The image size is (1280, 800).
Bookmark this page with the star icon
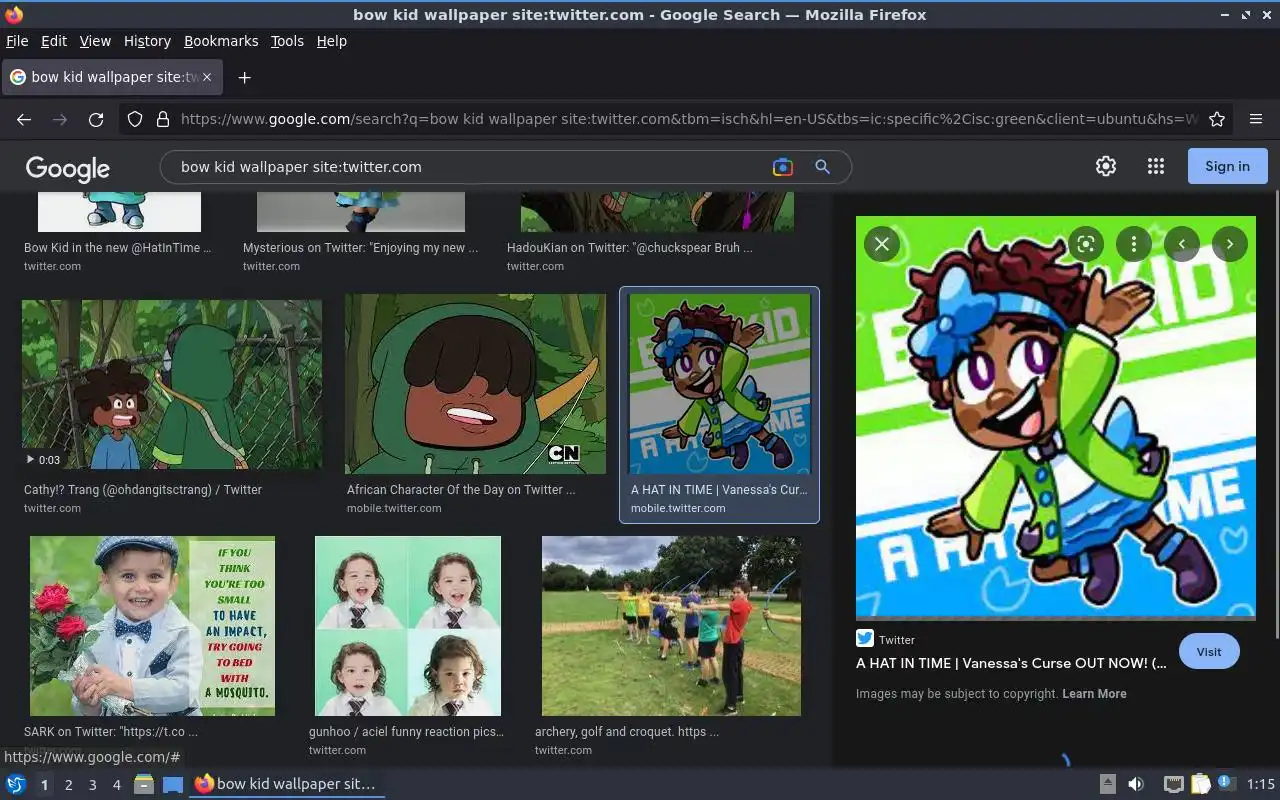tap(1217, 119)
